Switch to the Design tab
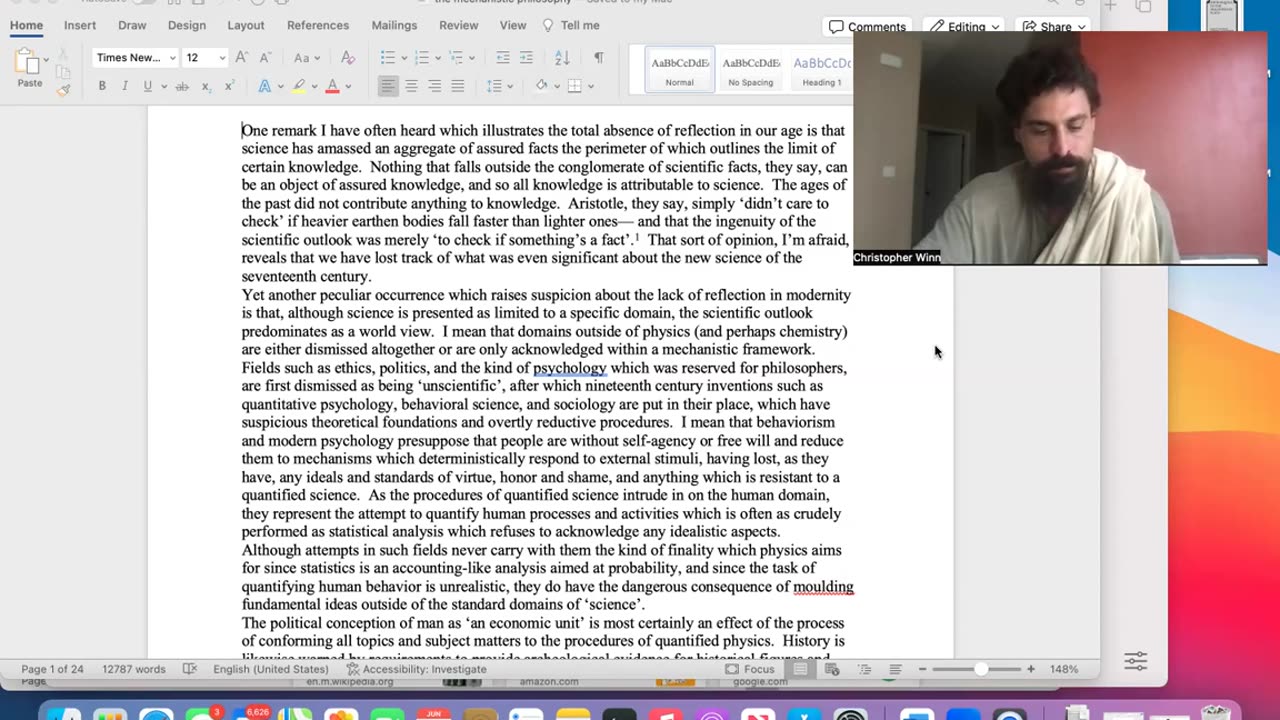 [x=187, y=25]
